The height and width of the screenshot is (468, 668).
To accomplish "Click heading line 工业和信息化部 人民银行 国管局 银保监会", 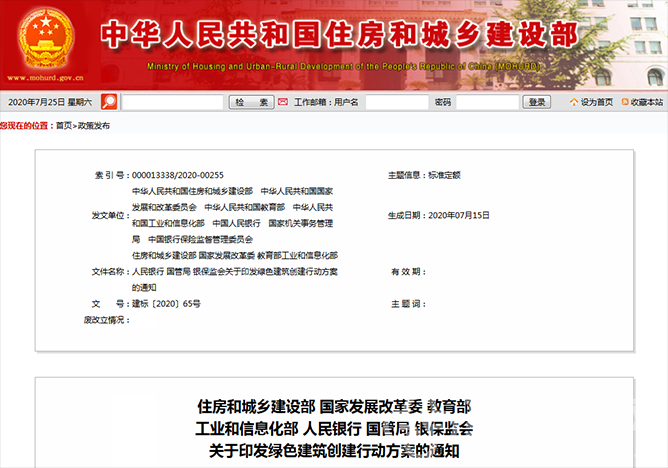I will (x=334, y=429).
